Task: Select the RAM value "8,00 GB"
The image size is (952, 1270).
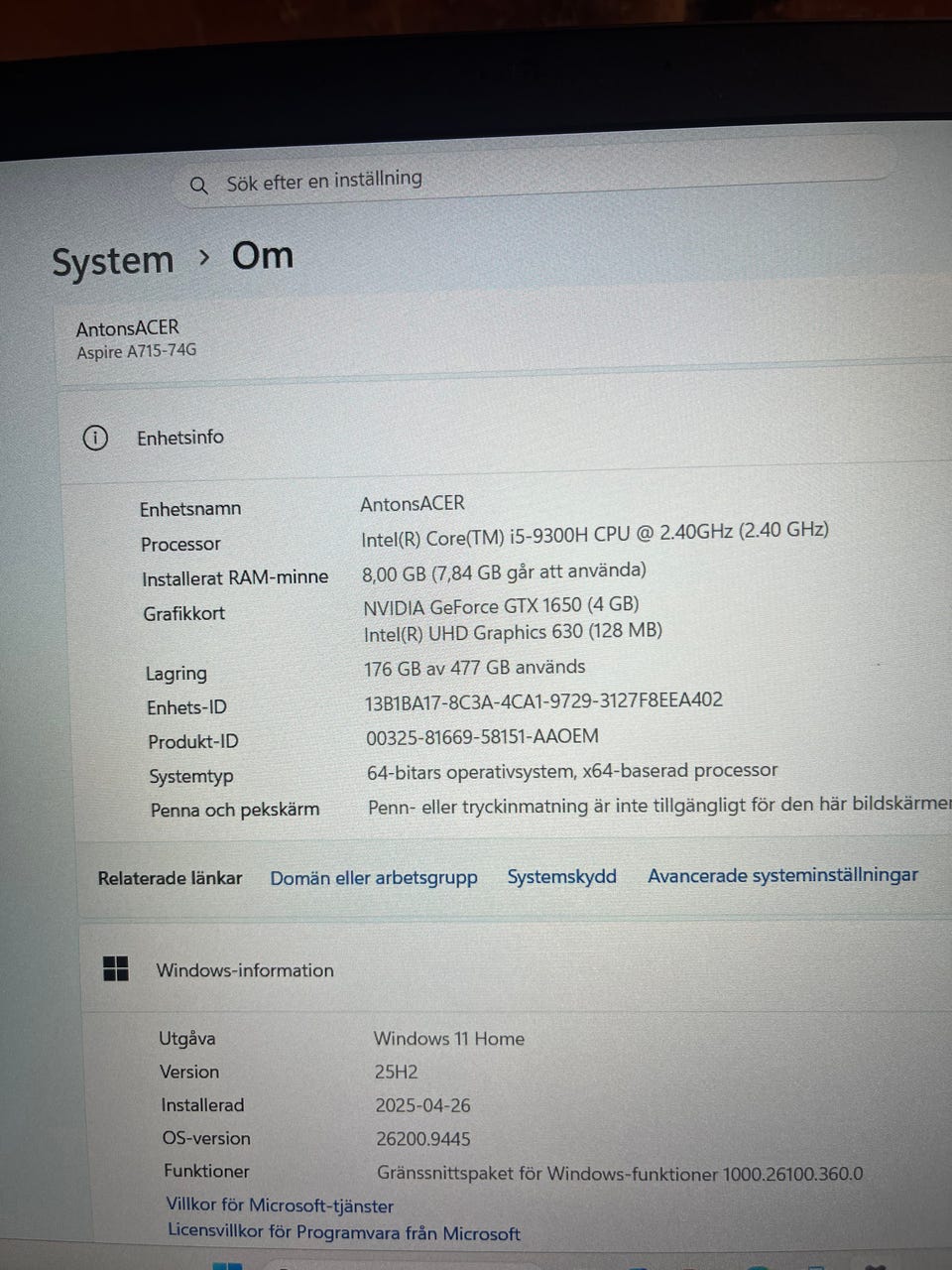Action: [394, 572]
